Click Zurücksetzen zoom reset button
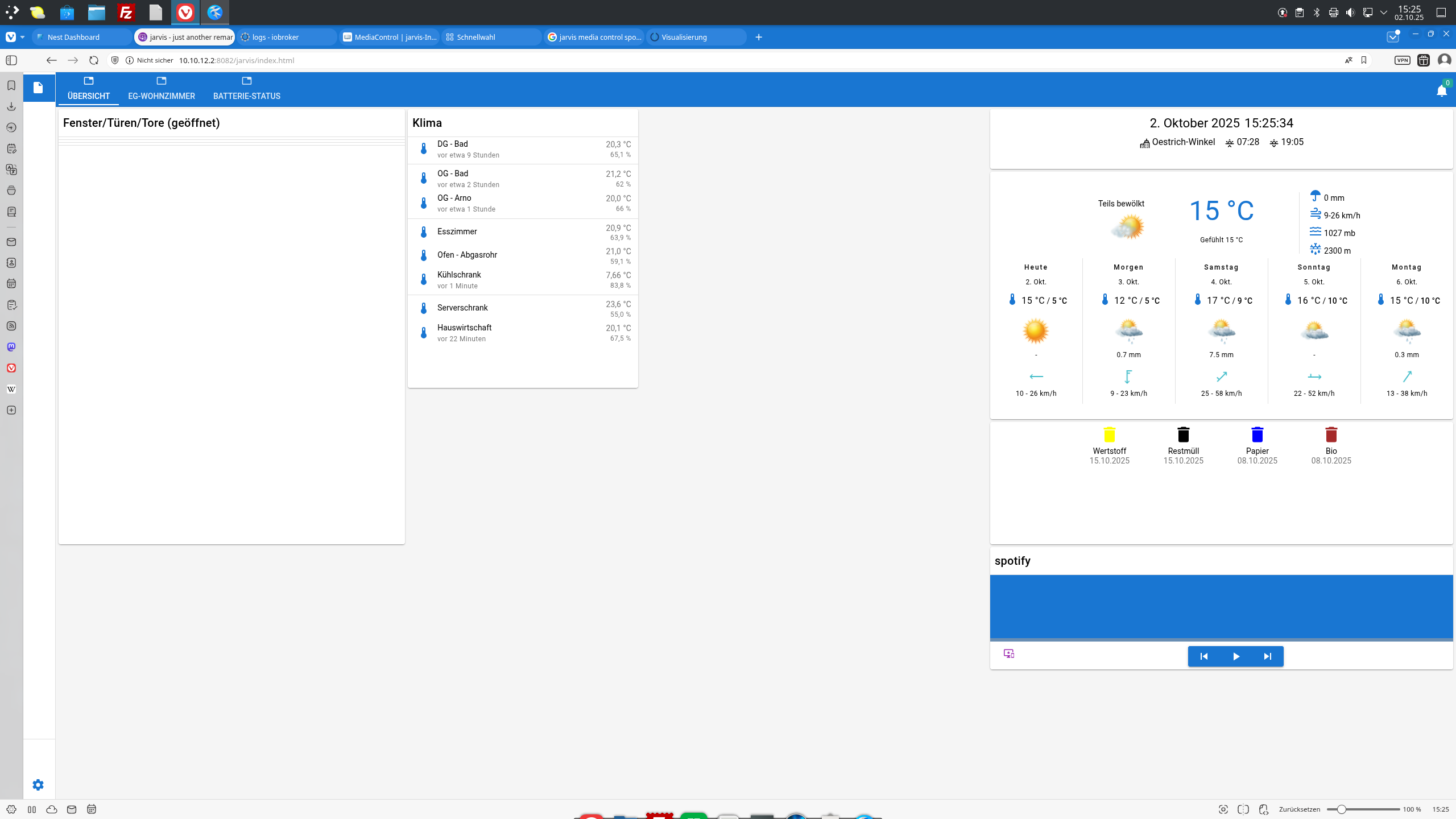This screenshot has width=1456, height=819. tap(1299, 809)
